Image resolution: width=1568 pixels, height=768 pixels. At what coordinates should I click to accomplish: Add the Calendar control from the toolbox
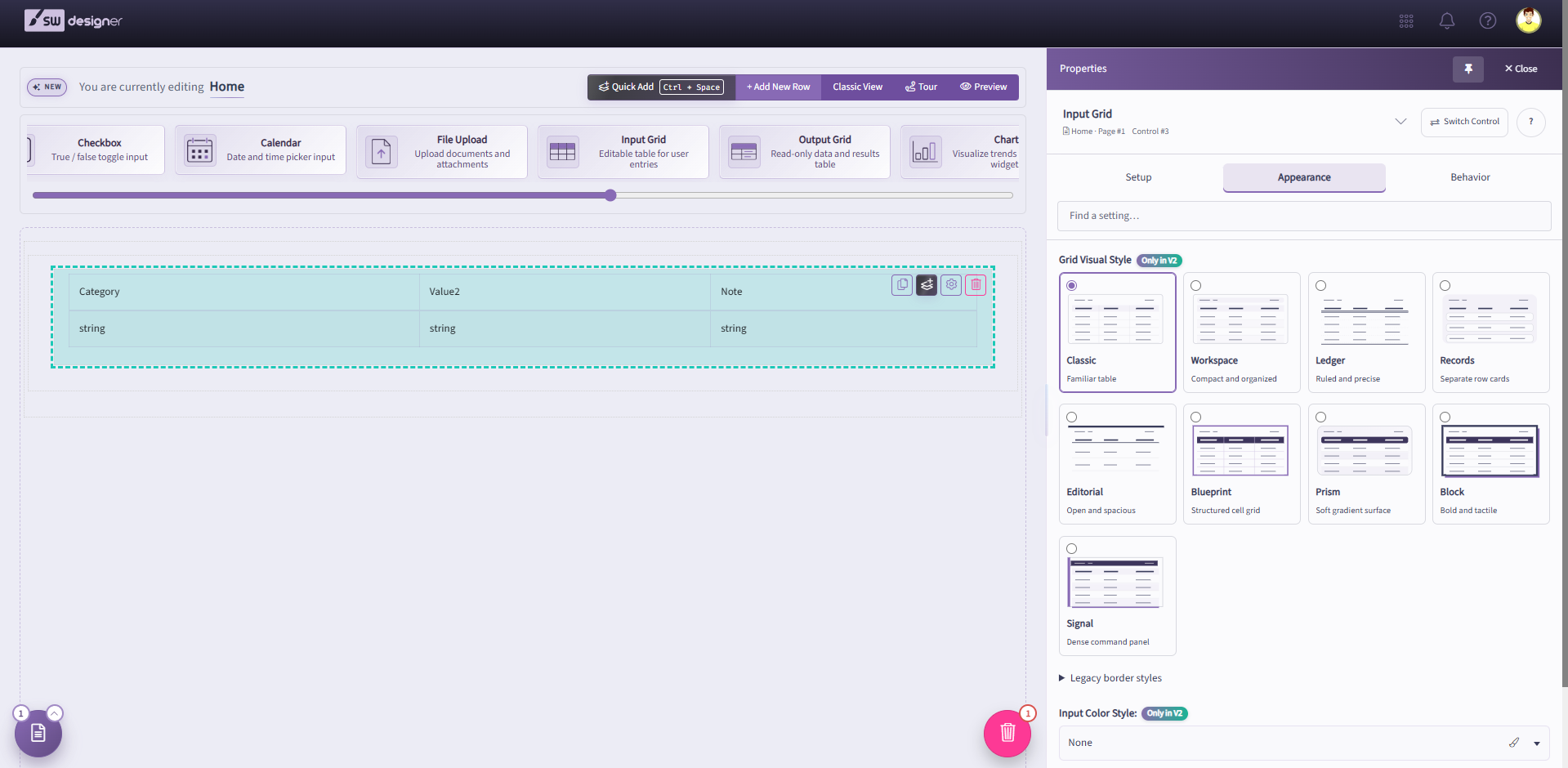coord(261,150)
